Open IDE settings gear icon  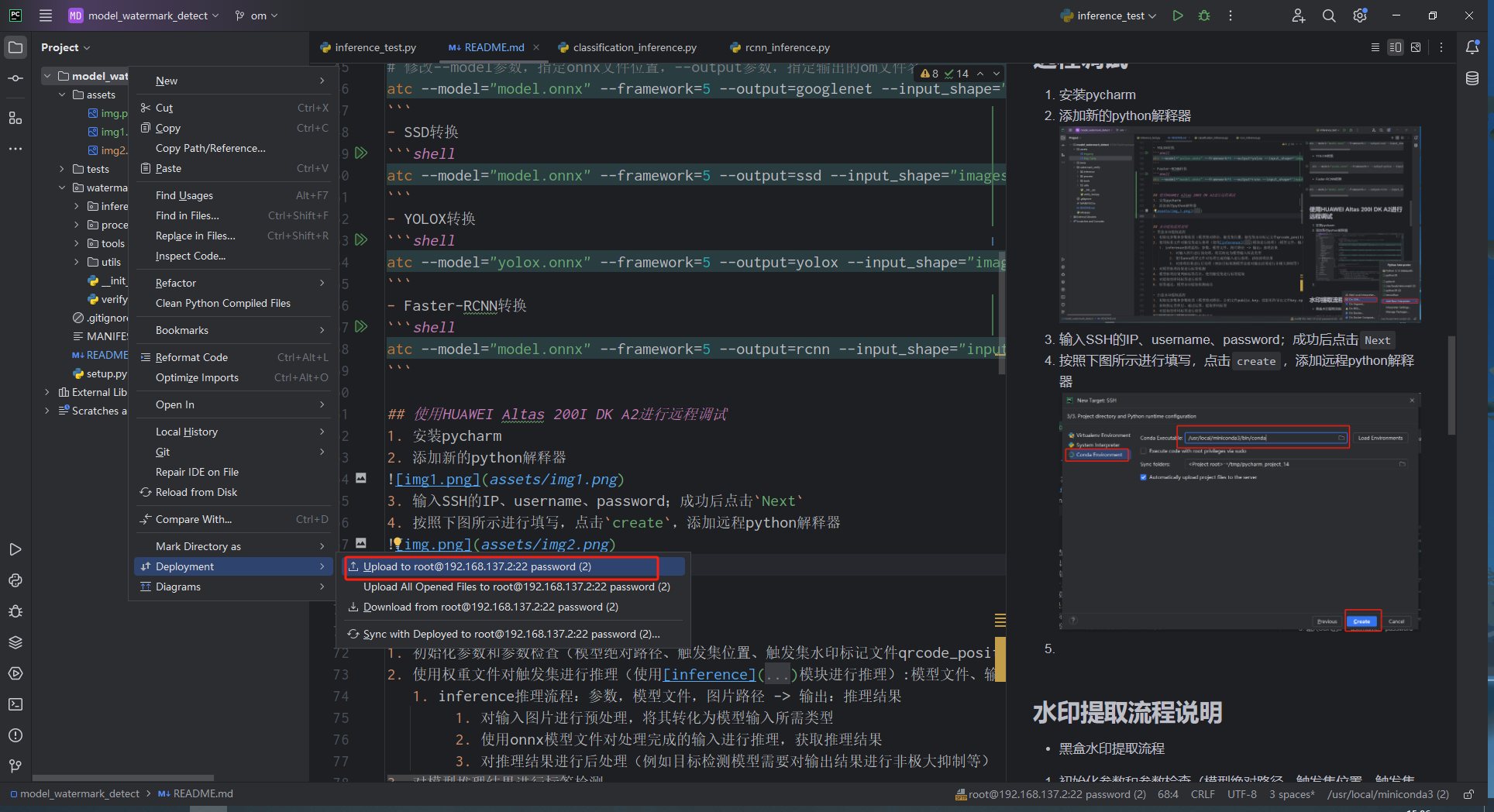point(1360,15)
